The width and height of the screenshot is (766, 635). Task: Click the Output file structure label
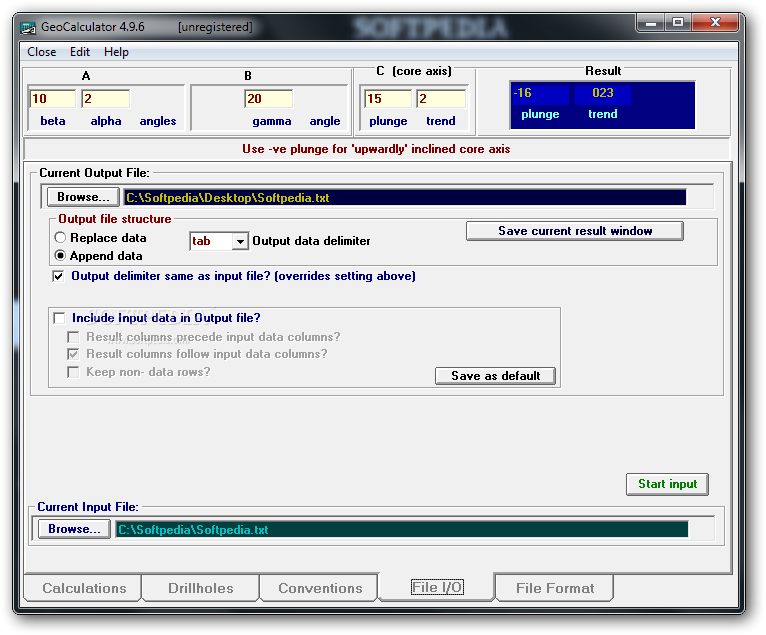tap(115, 219)
